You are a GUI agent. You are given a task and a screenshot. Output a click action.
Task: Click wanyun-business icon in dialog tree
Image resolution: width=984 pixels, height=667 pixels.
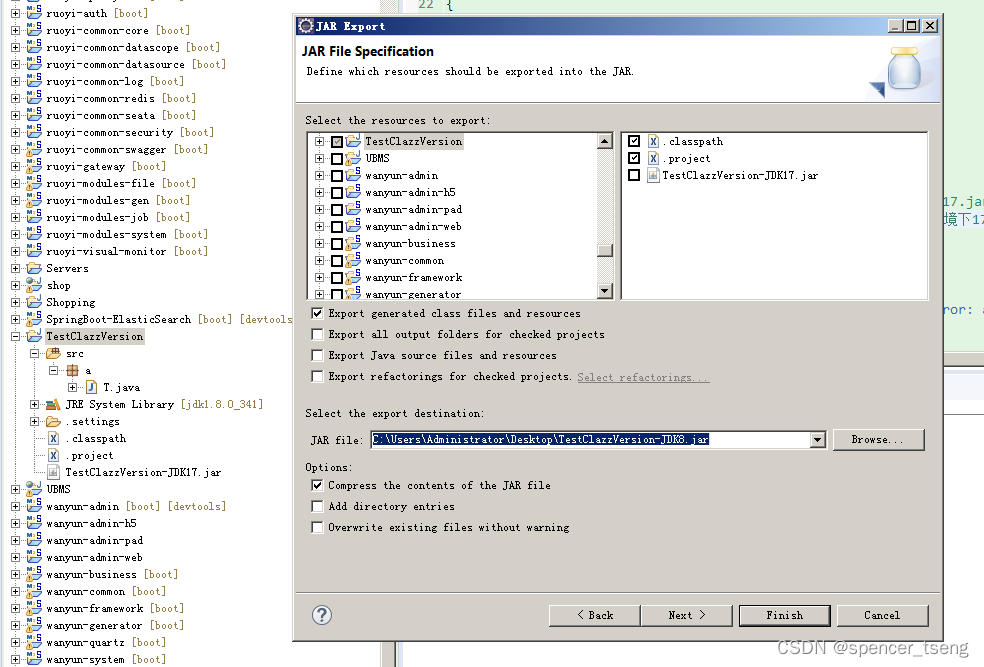[353, 243]
